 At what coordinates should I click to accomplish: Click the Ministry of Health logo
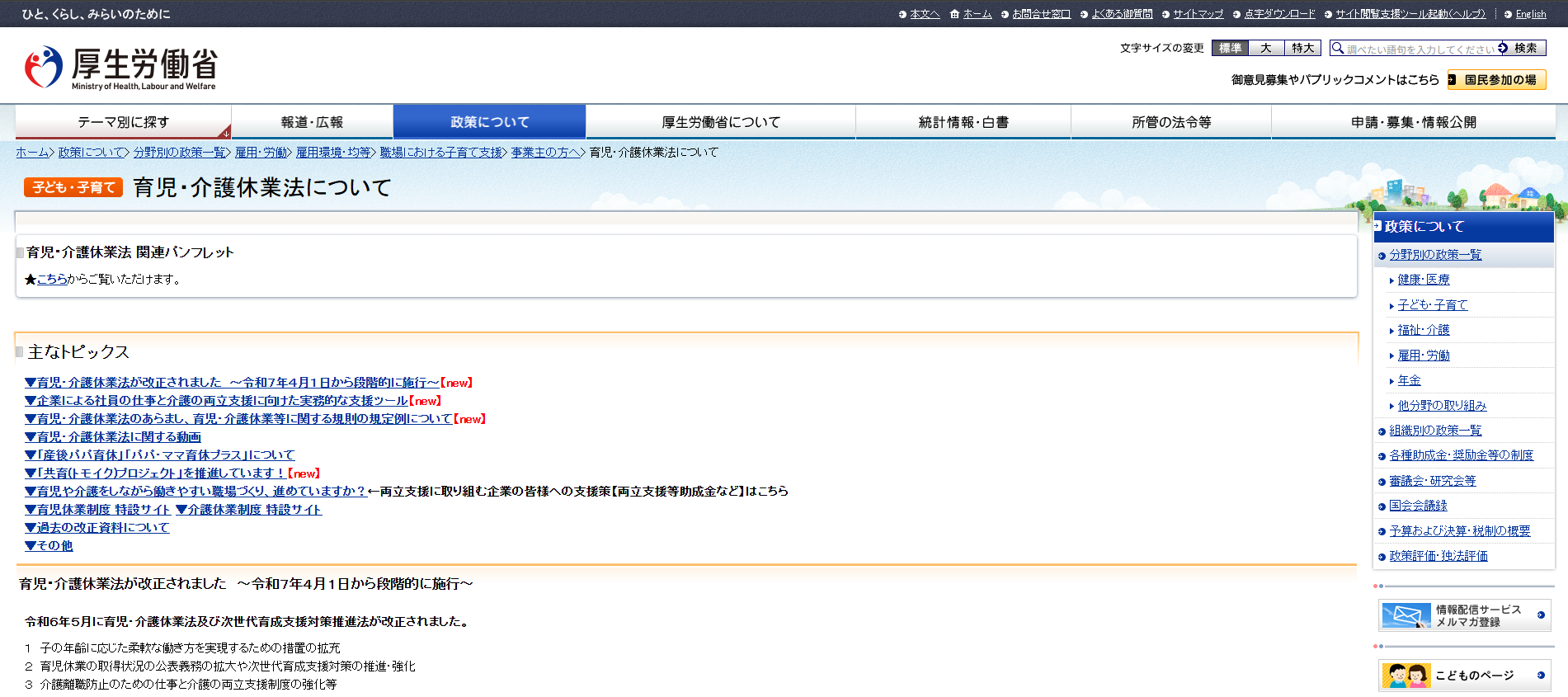tap(120, 68)
